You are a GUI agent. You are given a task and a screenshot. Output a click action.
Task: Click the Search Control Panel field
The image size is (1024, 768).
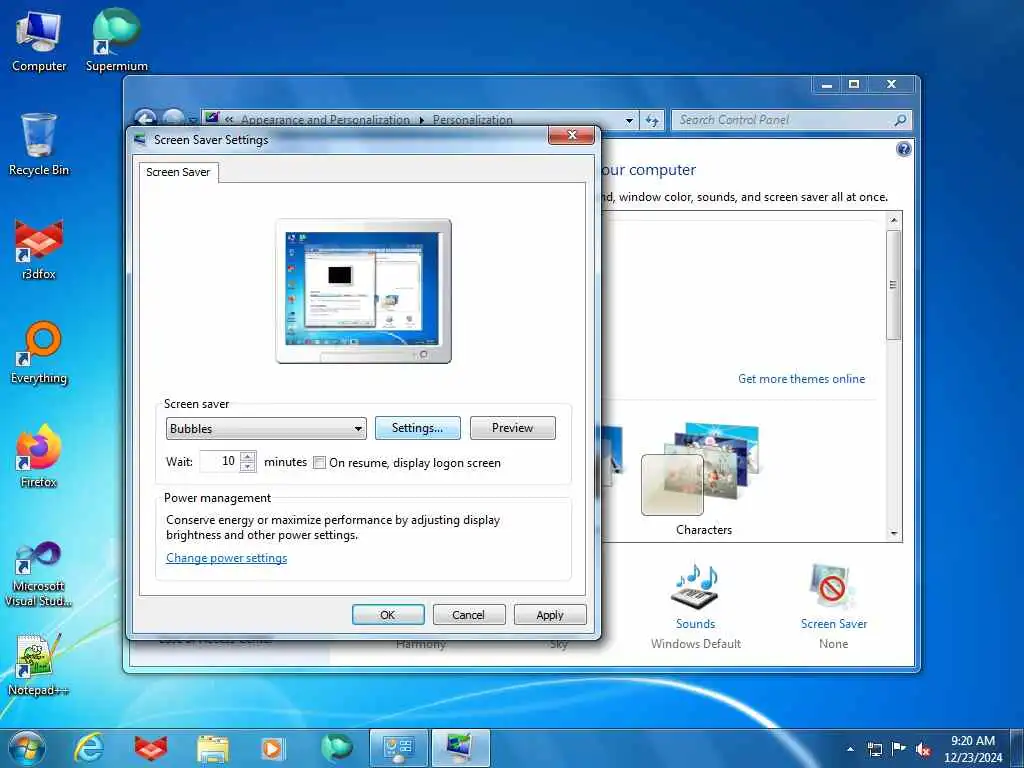click(x=784, y=120)
